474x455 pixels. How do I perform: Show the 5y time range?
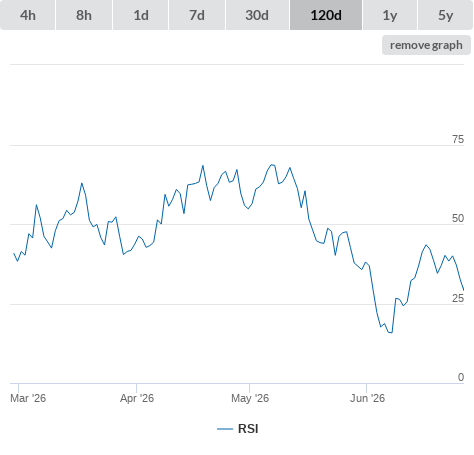point(445,15)
